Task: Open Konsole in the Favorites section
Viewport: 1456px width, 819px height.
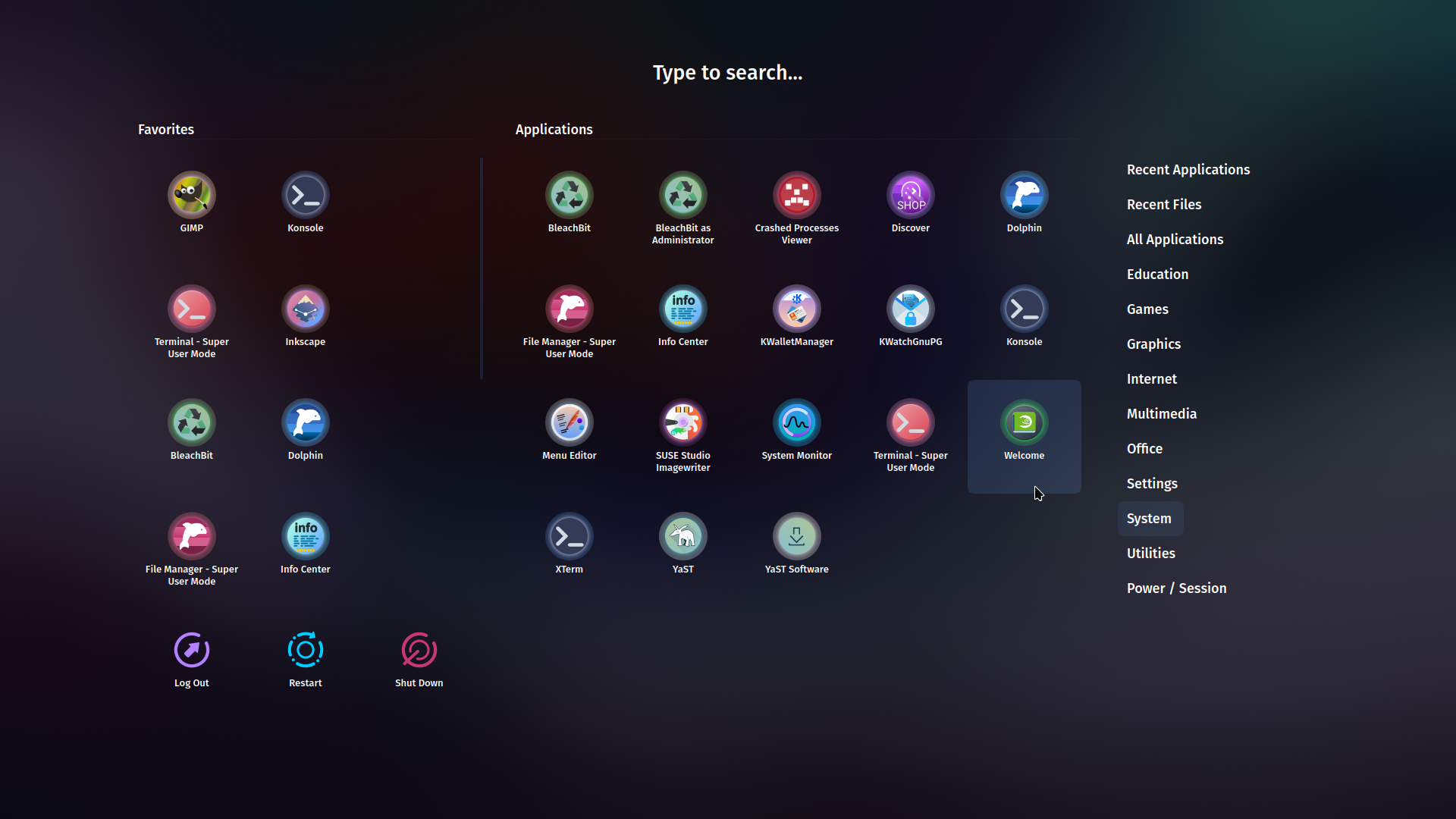Action: pyautogui.click(x=305, y=202)
